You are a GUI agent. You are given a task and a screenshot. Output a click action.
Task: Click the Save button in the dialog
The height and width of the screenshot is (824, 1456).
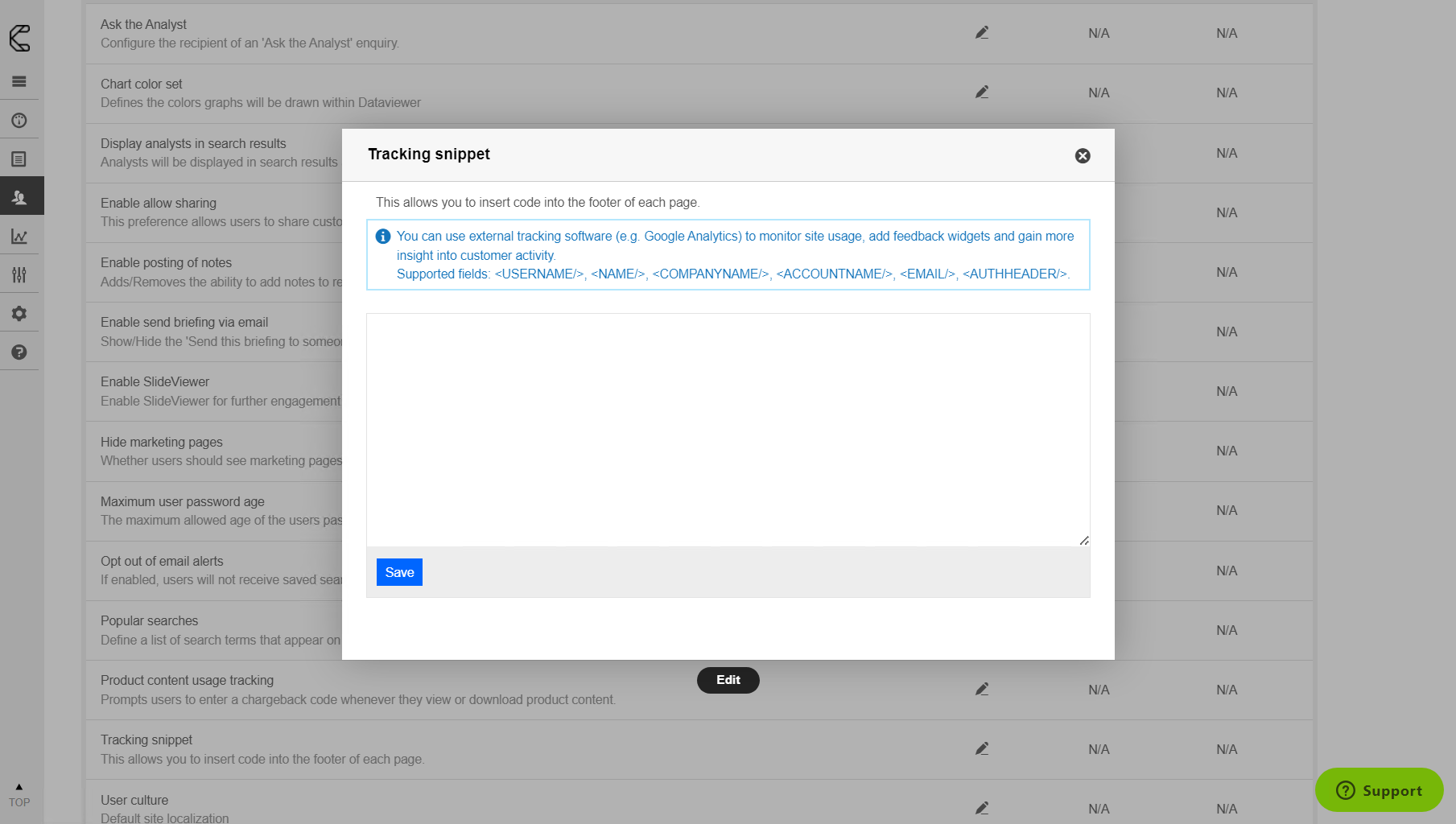(x=398, y=571)
